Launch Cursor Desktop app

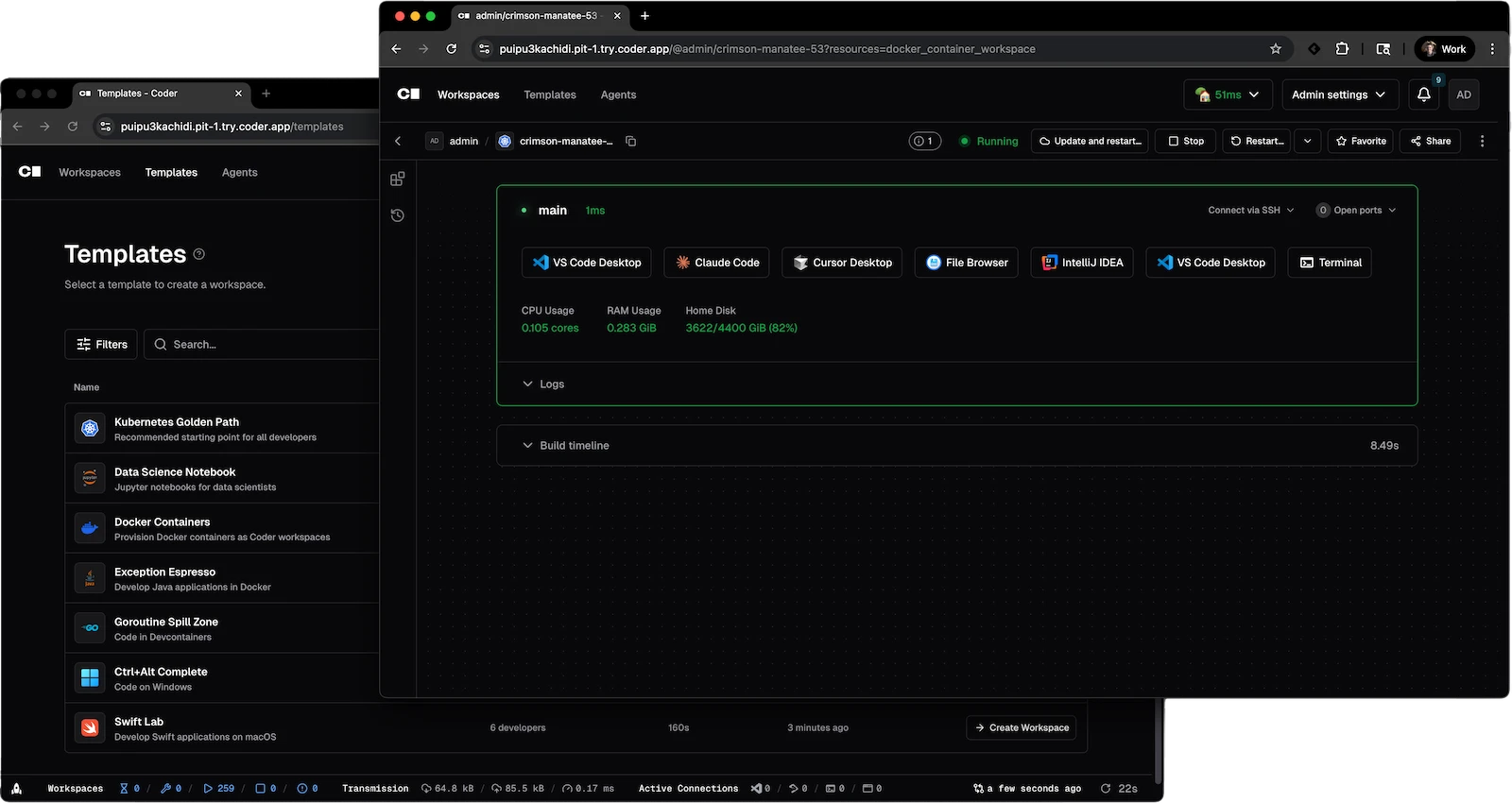[x=842, y=263]
